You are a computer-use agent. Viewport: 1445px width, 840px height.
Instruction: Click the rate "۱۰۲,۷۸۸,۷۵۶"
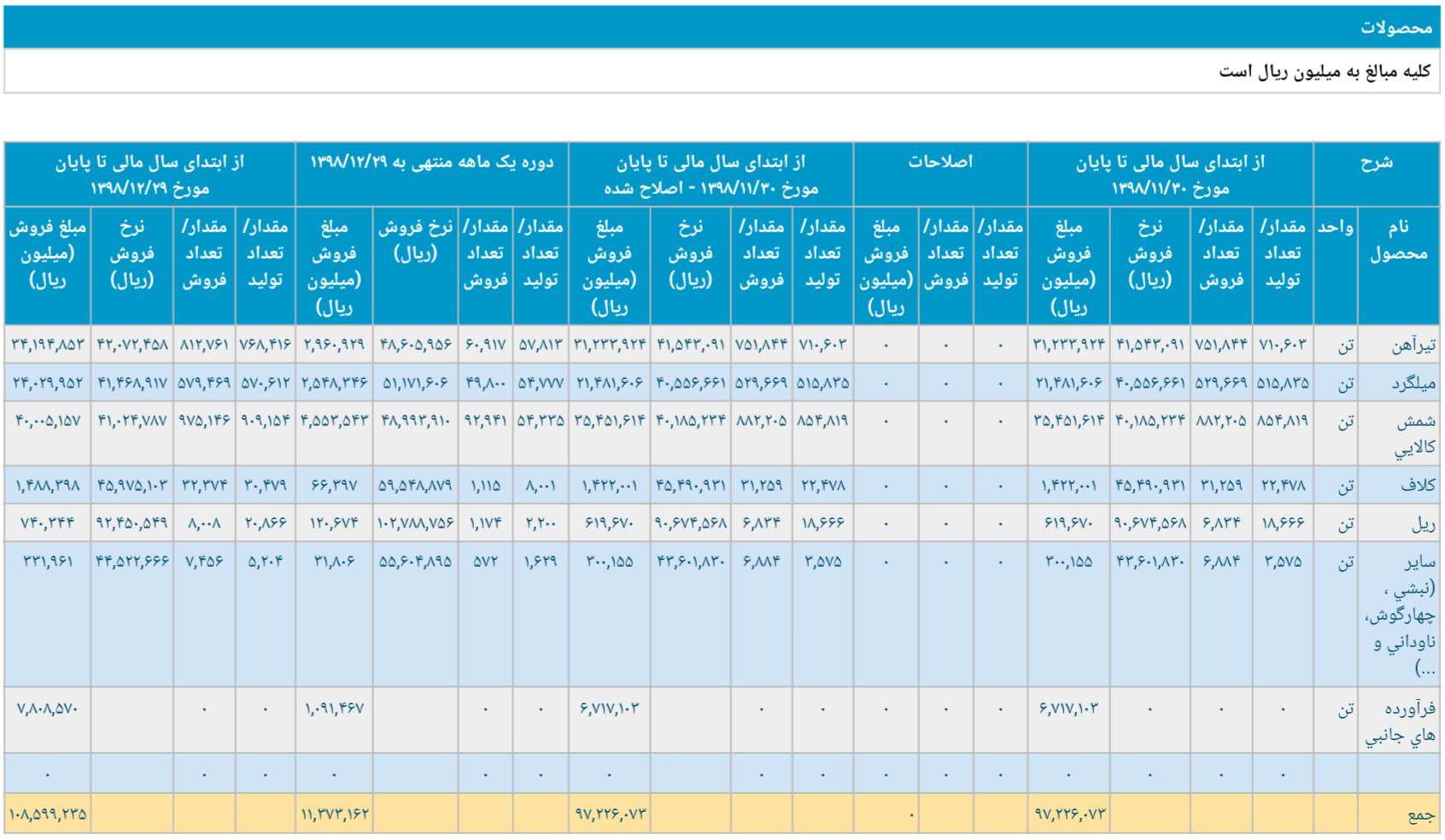click(x=416, y=522)
